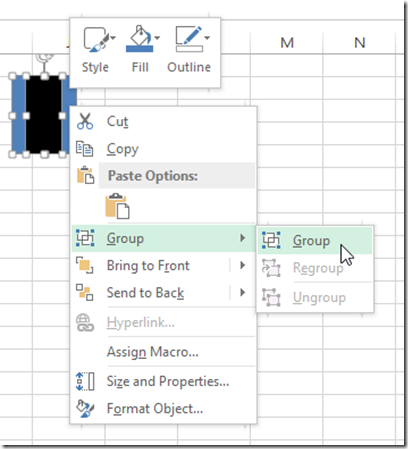Click the Size and Properties icon
The image size is (408, 449).
pyautogui.click(x=85, y=381)
